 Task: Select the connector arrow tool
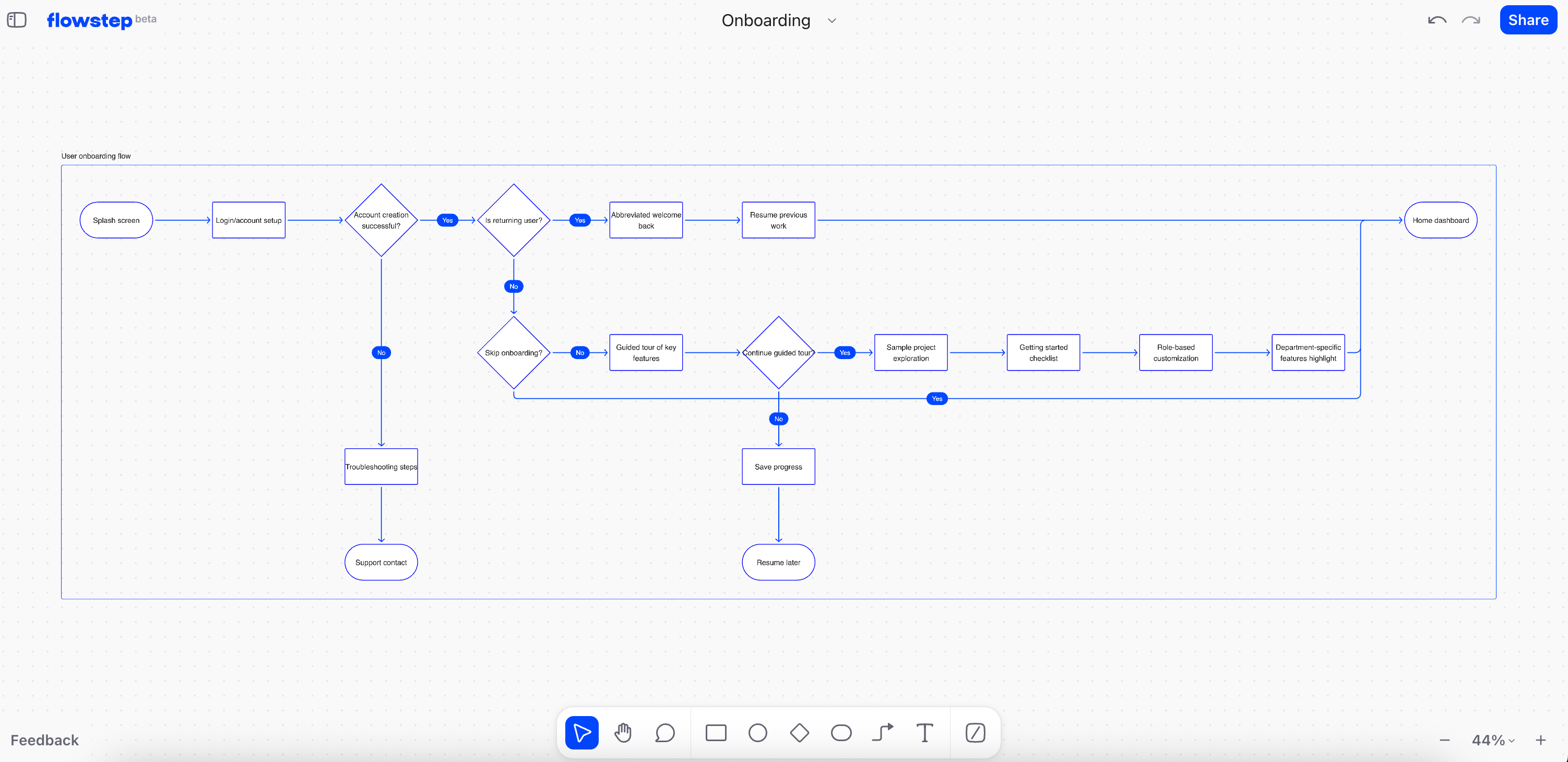[x=883, y=733]
